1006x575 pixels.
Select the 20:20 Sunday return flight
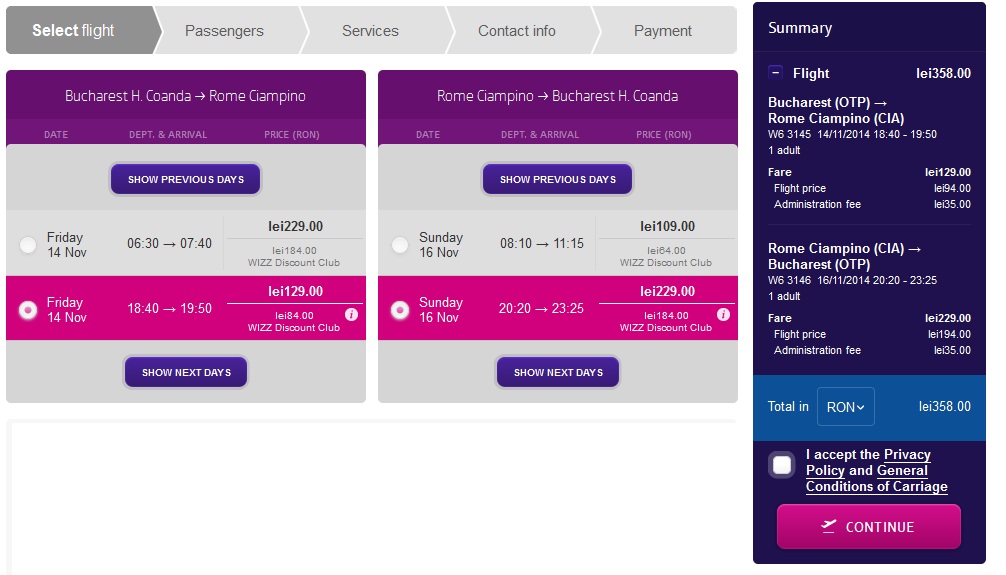tap(400, 310)
